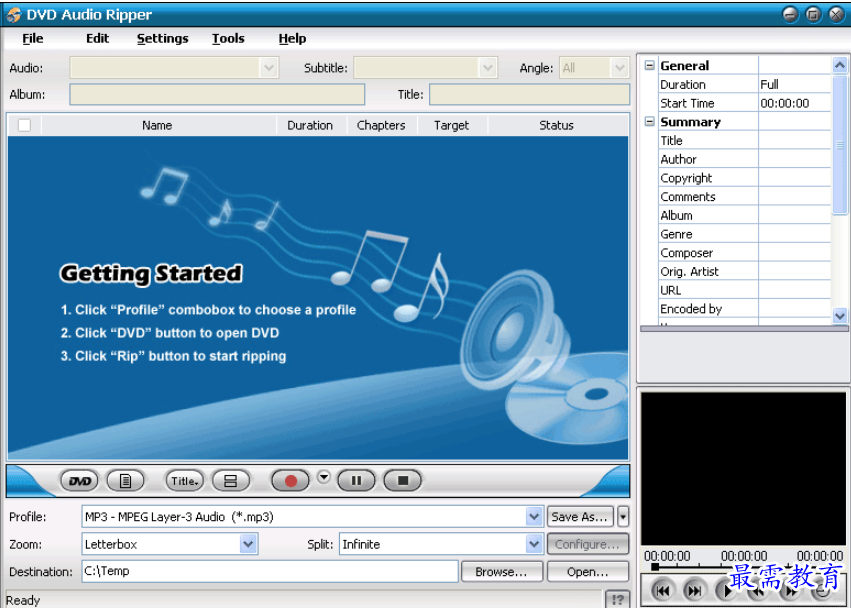Click the Album text field
This screenshot has width=851, height=608.
pyautogui.click(x=217, y=94)
